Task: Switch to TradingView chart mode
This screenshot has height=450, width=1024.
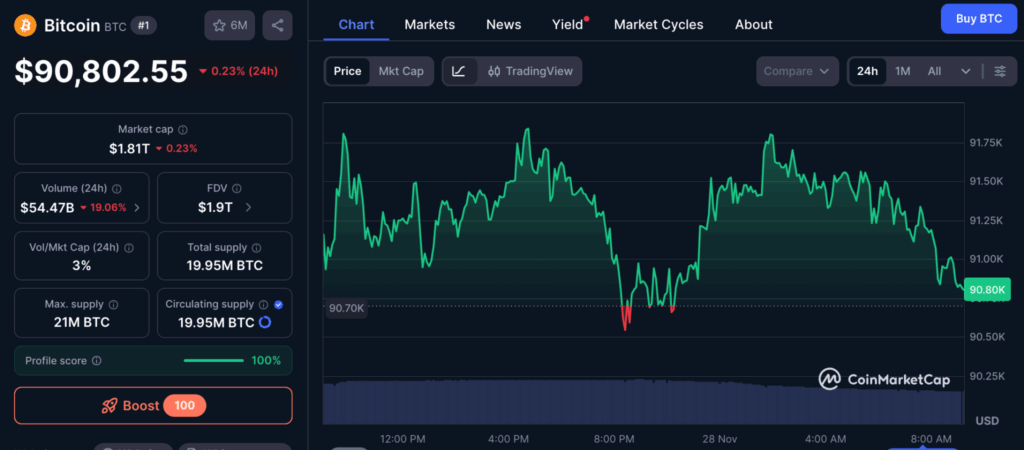Action: tap(530, 71)
